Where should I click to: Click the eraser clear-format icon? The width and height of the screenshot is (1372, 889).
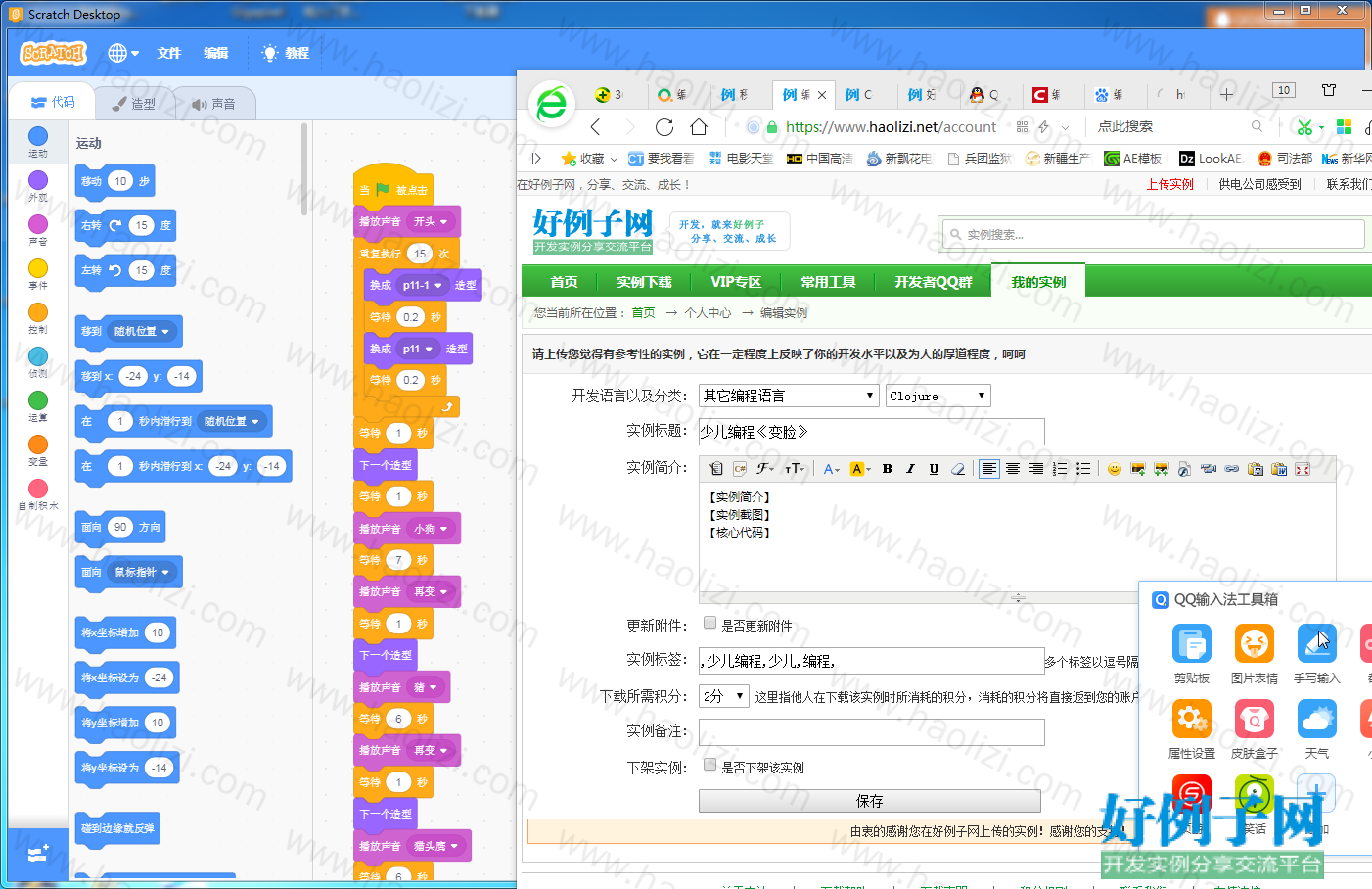(958, 469)
